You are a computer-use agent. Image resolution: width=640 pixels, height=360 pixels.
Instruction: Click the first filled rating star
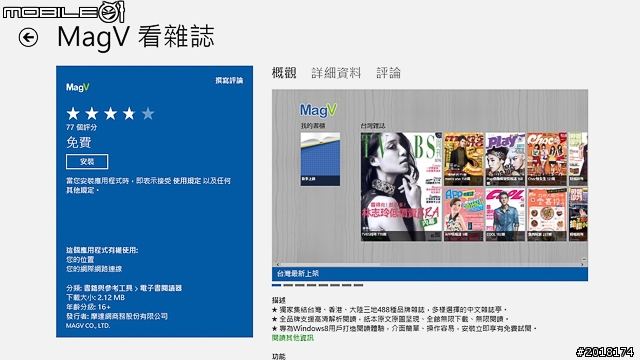[73, 113]
